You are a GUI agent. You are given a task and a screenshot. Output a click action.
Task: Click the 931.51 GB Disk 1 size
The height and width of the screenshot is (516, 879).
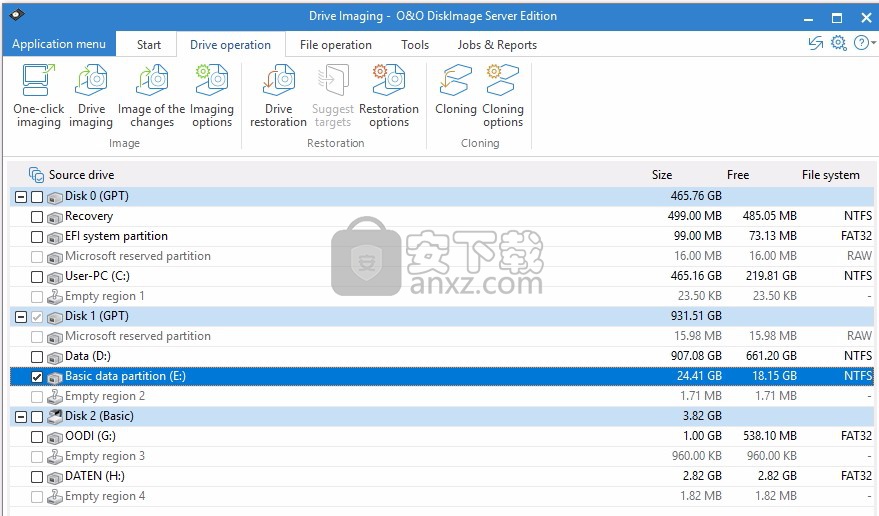click(696, 316)
